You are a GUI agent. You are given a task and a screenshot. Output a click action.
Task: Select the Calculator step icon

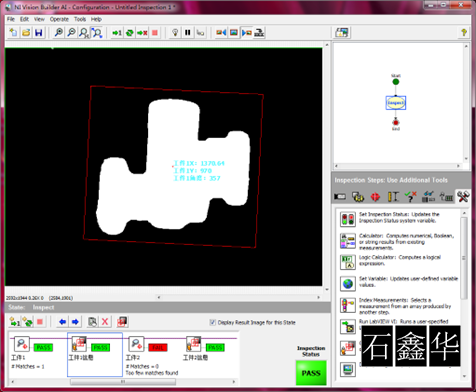click(348, 241)
